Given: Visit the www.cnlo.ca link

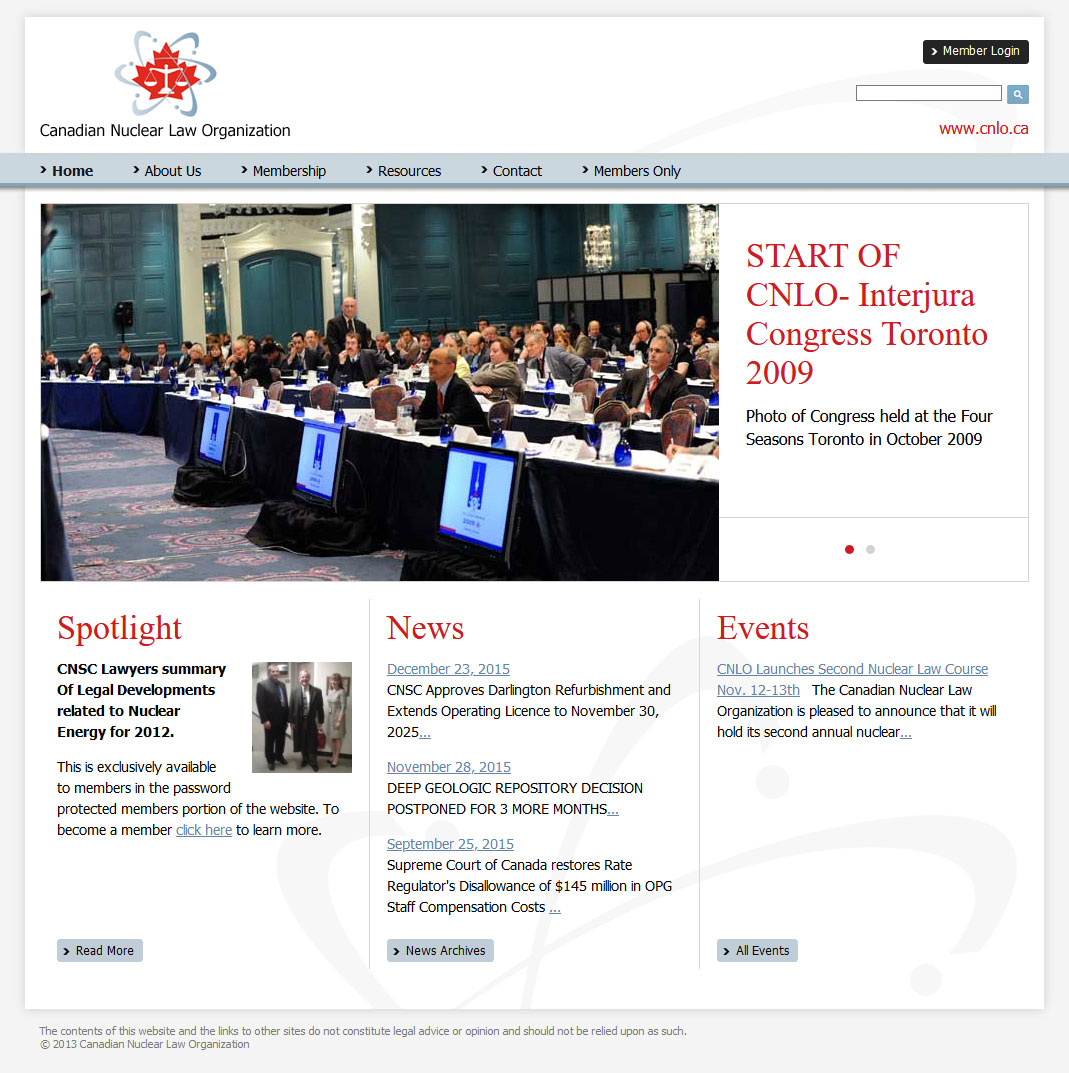Looking at the screenshot, I should 983,129.
